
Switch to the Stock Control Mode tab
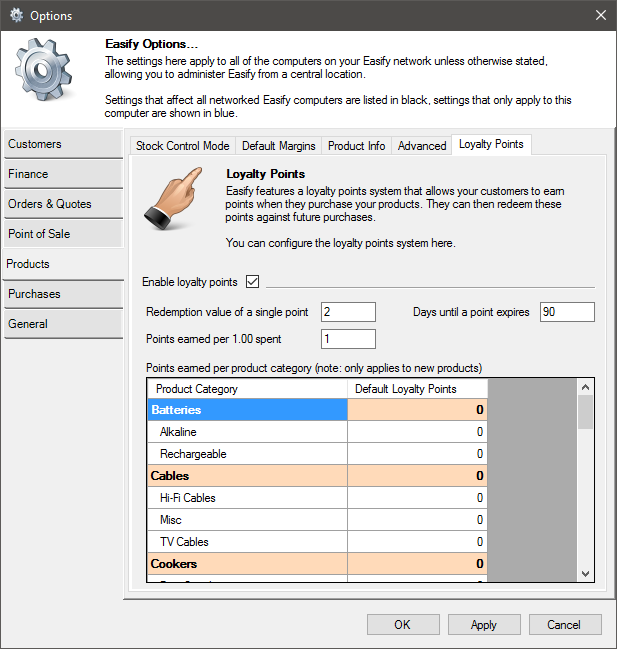tap(182, 146)
